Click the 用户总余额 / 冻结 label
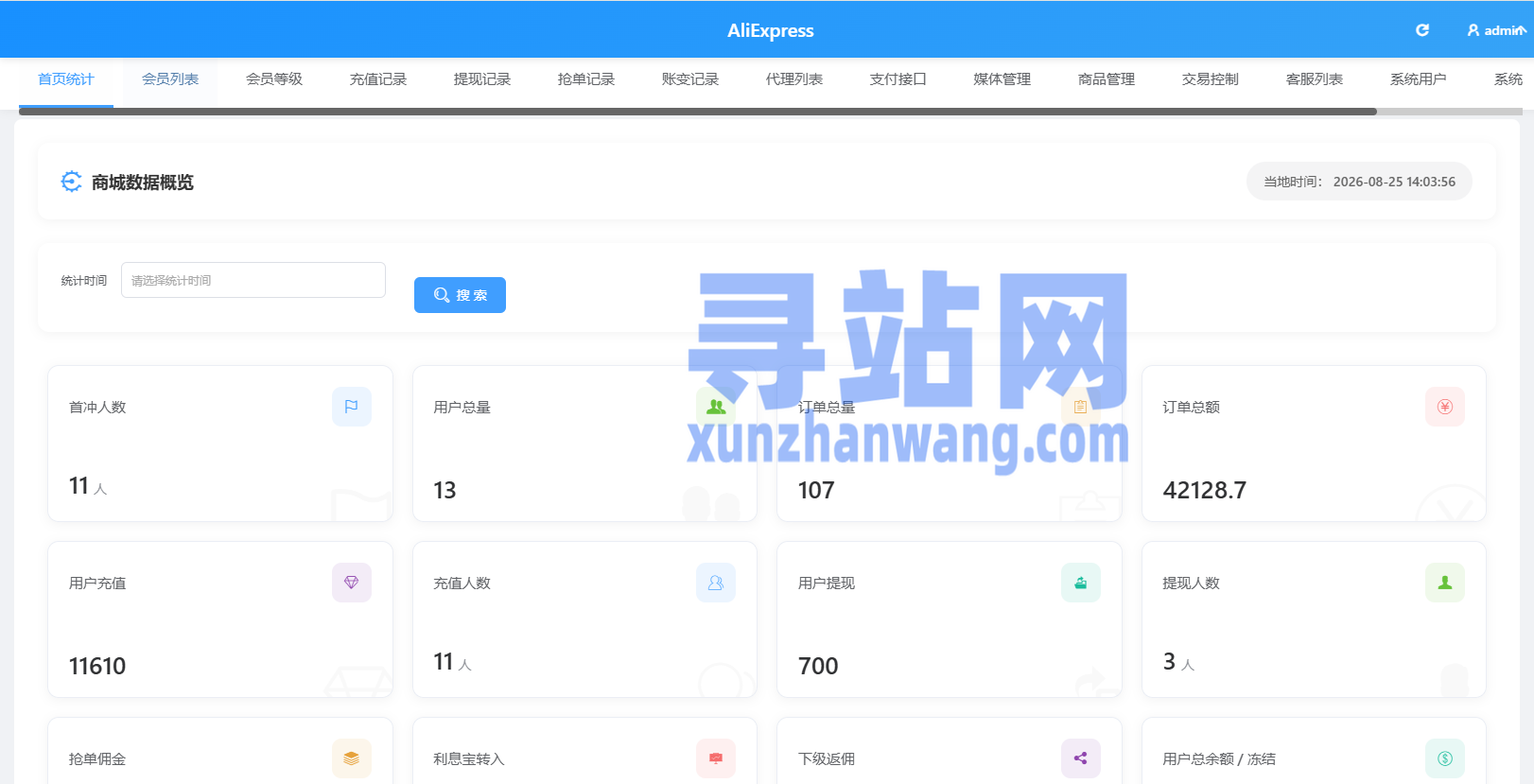This screenshot has width=1534, height=784. point(1219,758)
